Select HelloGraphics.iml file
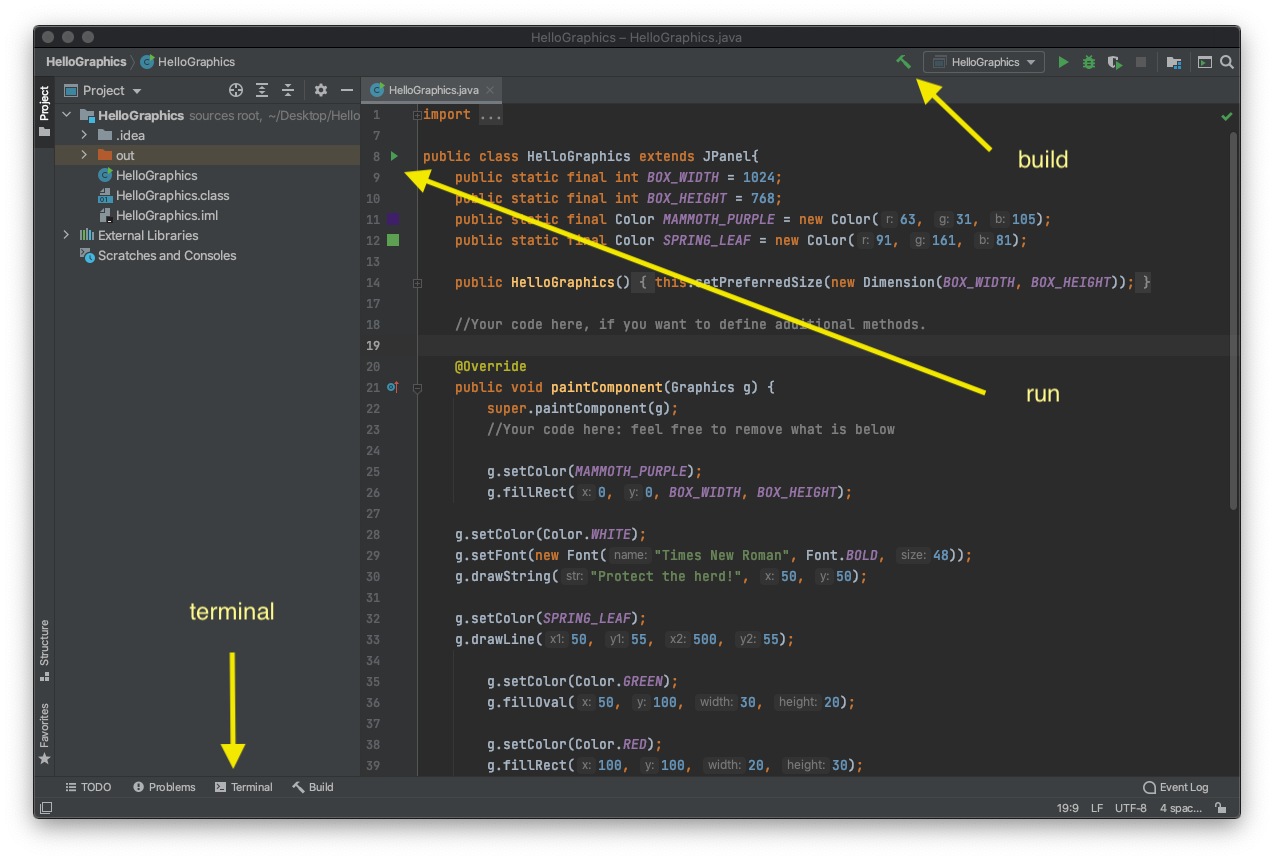1274x860 pixels. (x=158, y=215)
